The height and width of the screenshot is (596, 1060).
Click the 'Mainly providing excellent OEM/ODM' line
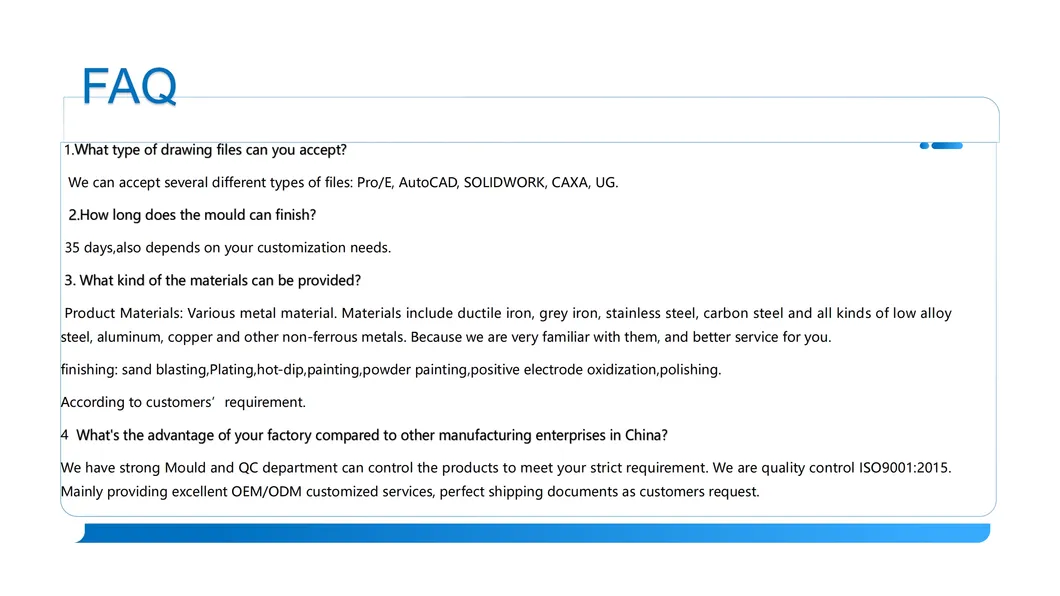(x=410, y=492)
